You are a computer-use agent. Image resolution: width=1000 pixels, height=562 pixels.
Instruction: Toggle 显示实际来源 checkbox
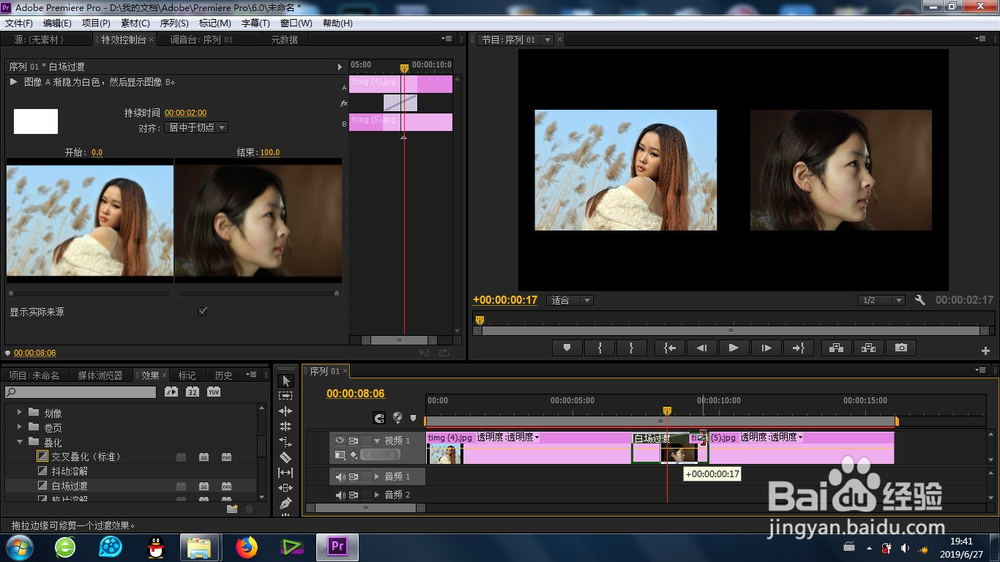(x=202, y=311)
